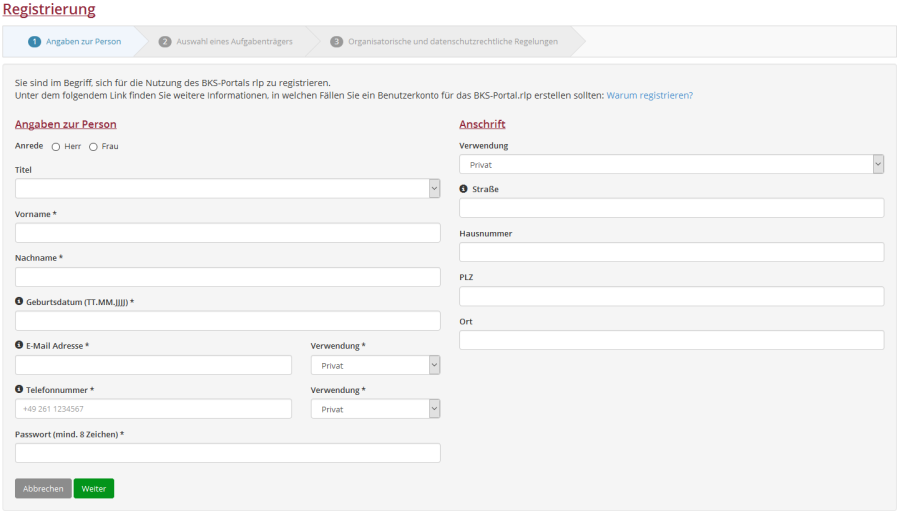The image size is (900, 514).
Task: Click the PLZ input field
Action: click(671, 297)
